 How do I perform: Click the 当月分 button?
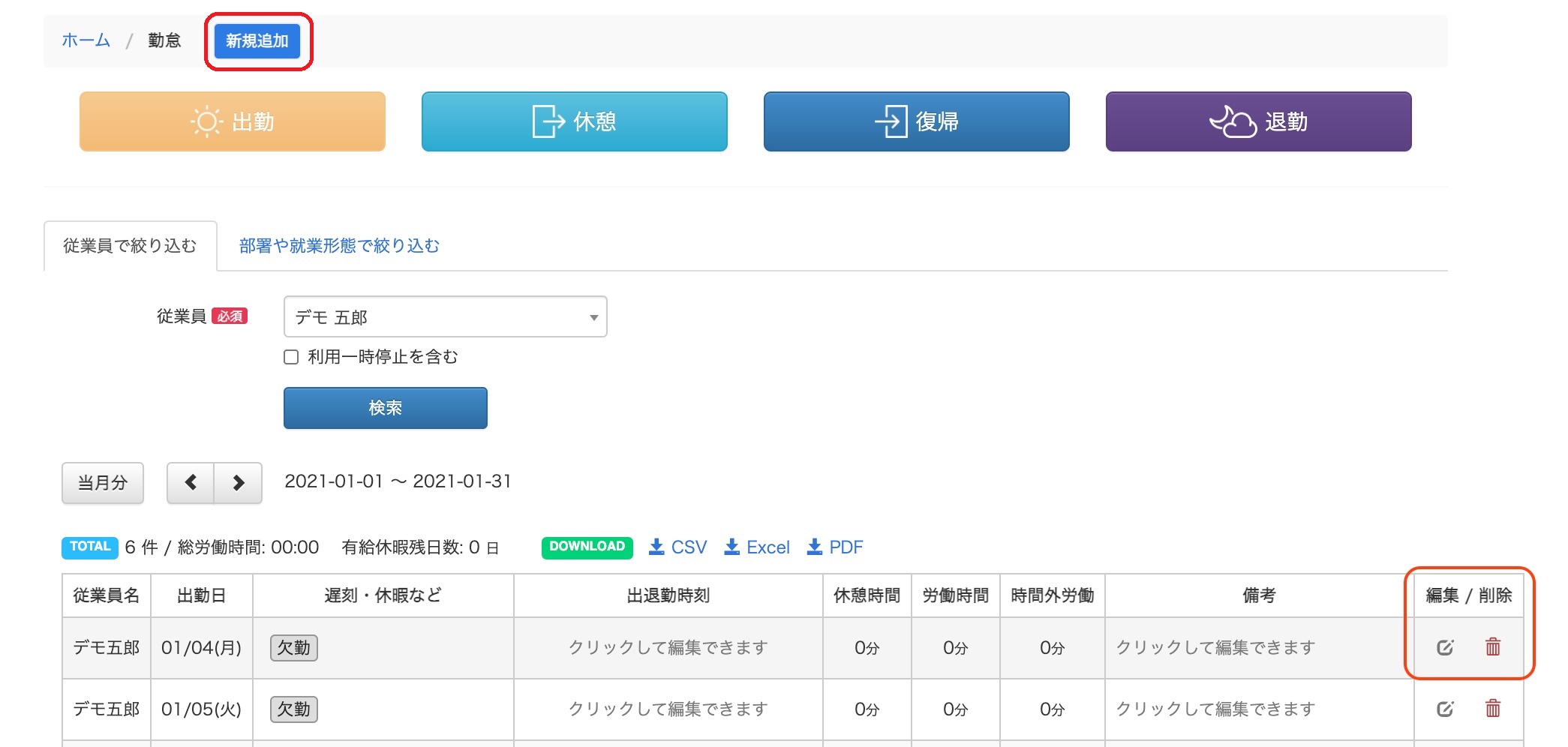(x=103, y=483)
